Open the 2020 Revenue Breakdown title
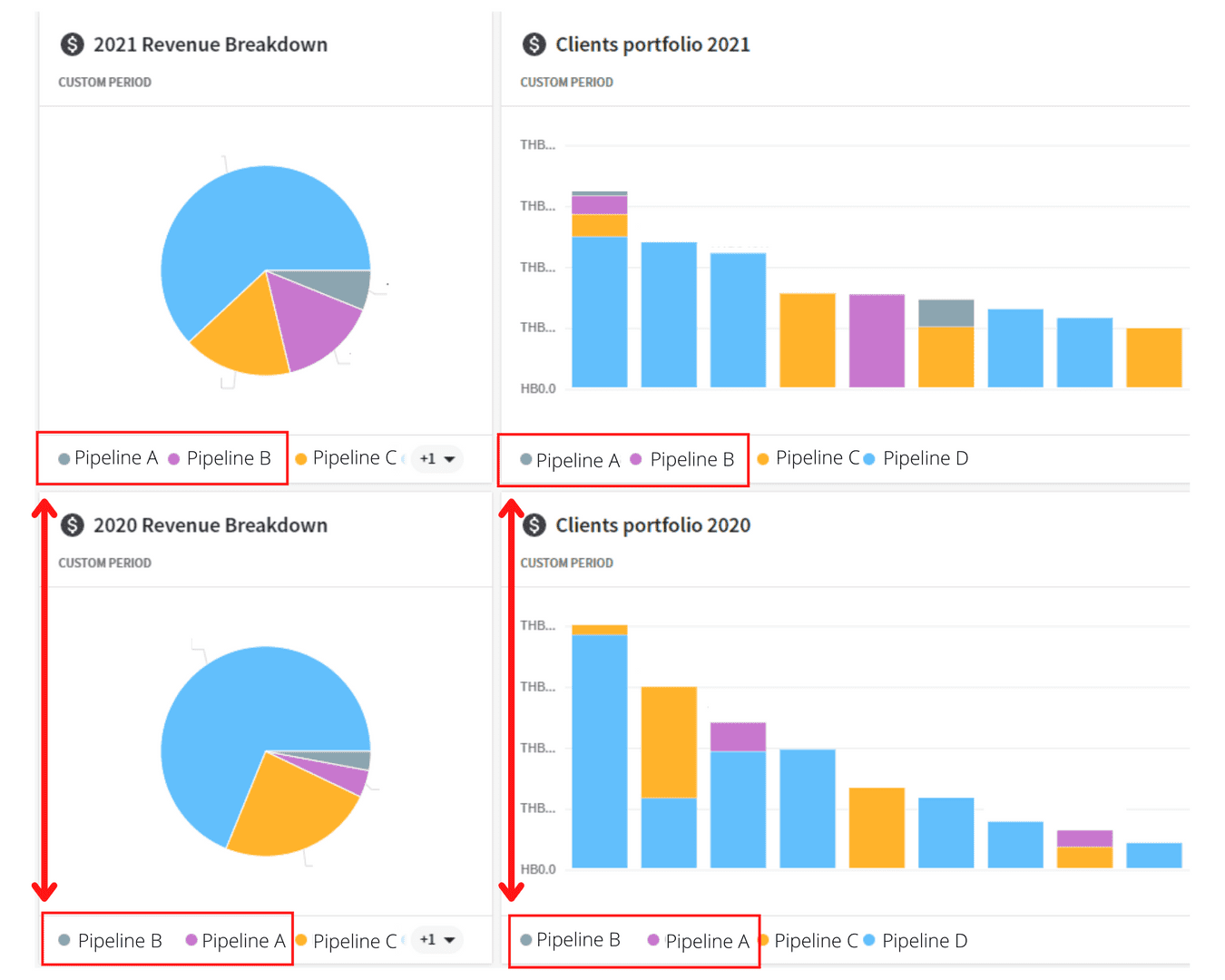This screenshot has width=1225, height=980. [211, 525]
